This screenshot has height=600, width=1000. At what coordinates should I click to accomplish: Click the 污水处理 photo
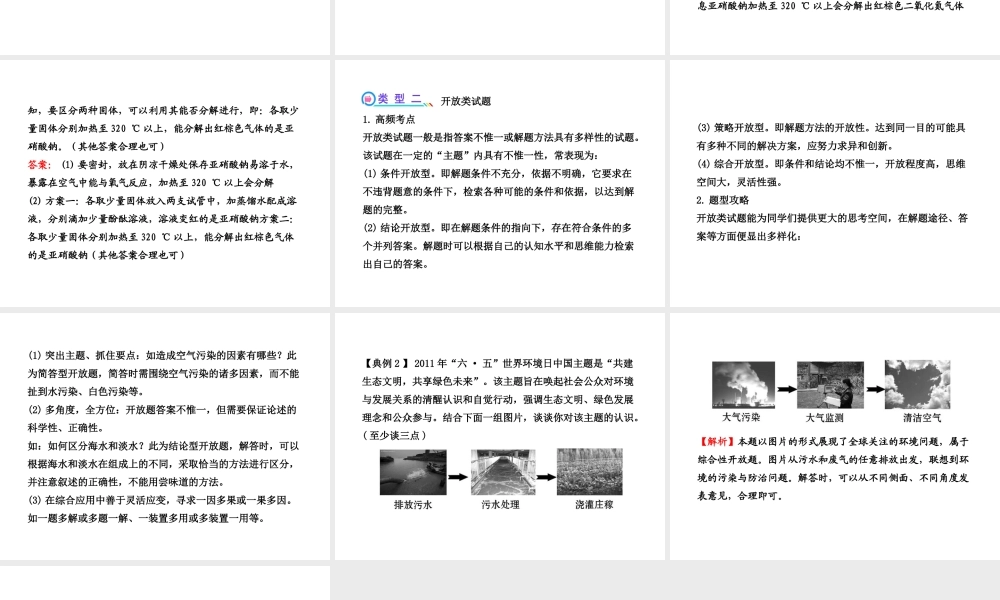(x=503, y=472)
